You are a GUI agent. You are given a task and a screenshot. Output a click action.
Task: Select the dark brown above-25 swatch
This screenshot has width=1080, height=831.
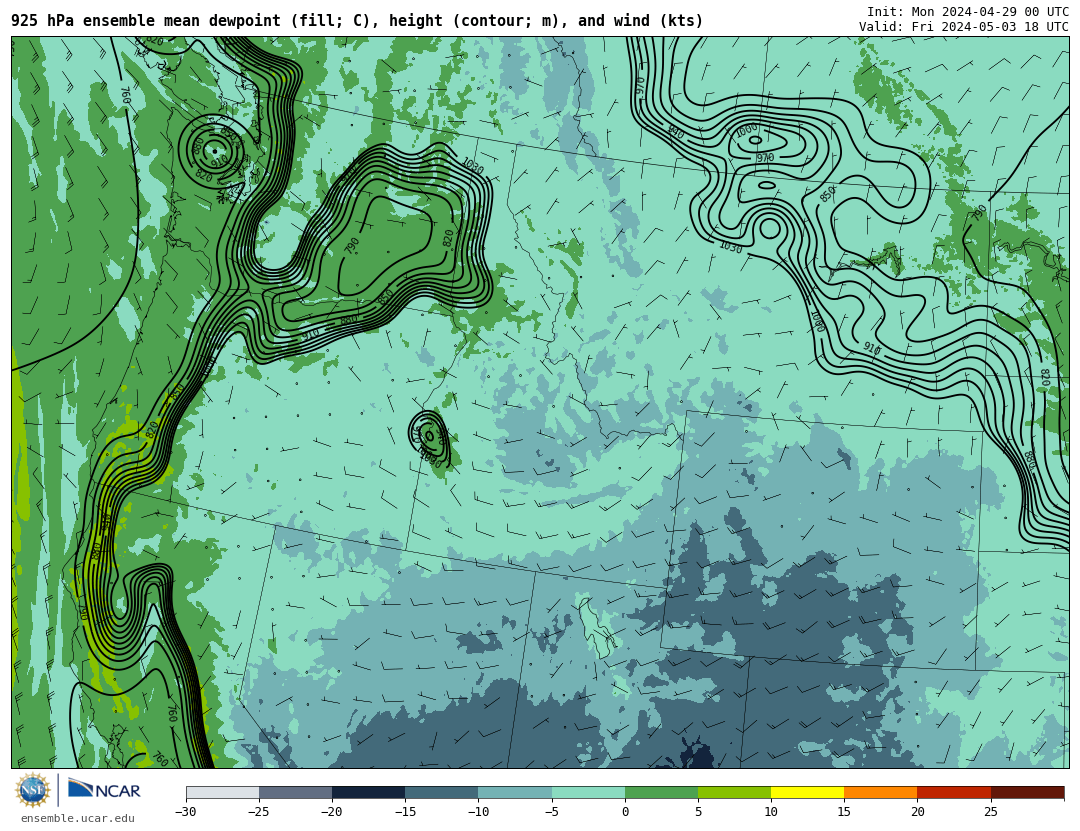(x=1028, y=792)
